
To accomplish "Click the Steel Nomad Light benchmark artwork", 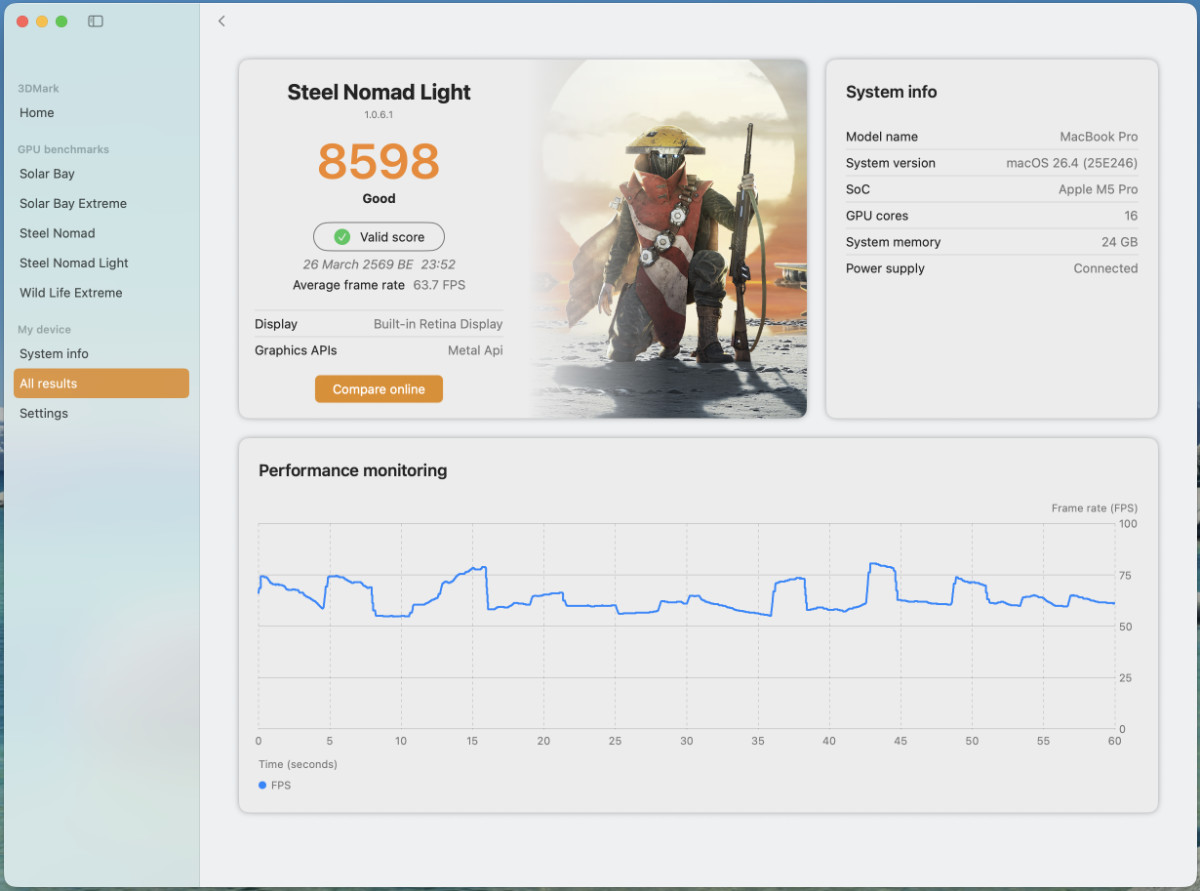I will tap(660, 237).
